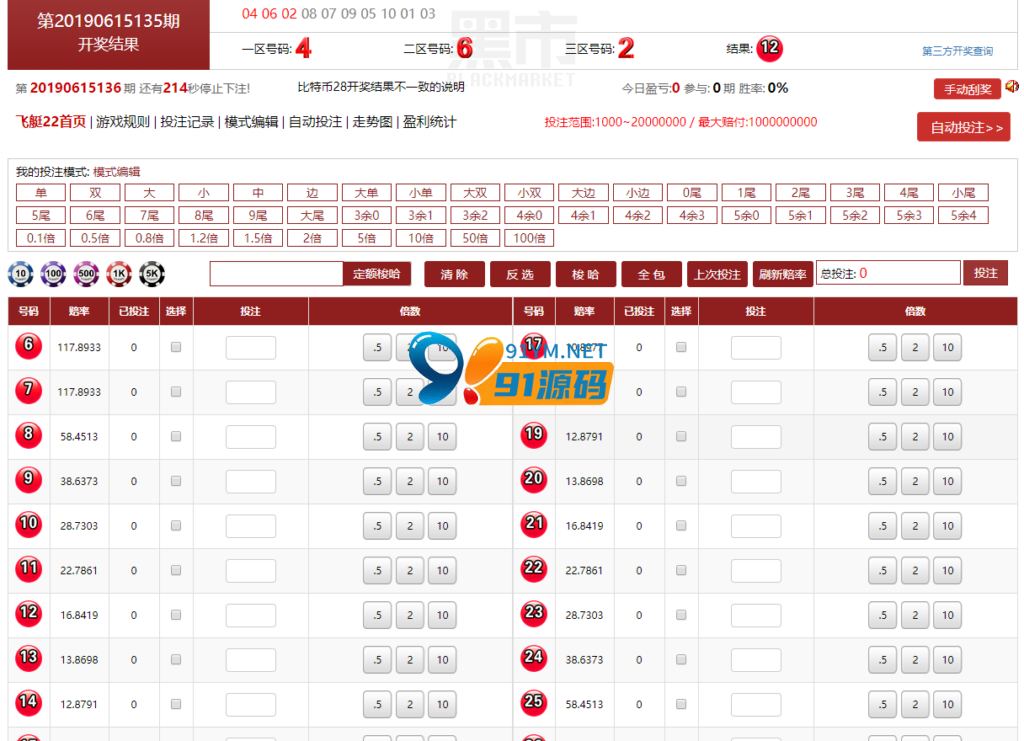Image resolution: width=1024 pixels, height=741 pixels.
Task: Click the 10 multiplier in number 24 row
Action: click(x=948, y=660)
